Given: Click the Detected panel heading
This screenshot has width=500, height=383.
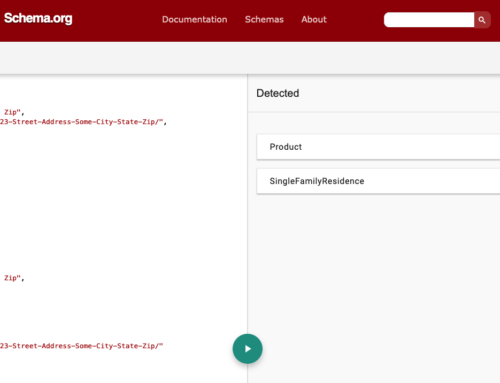Looking at the screenshot, I should 278,93.
